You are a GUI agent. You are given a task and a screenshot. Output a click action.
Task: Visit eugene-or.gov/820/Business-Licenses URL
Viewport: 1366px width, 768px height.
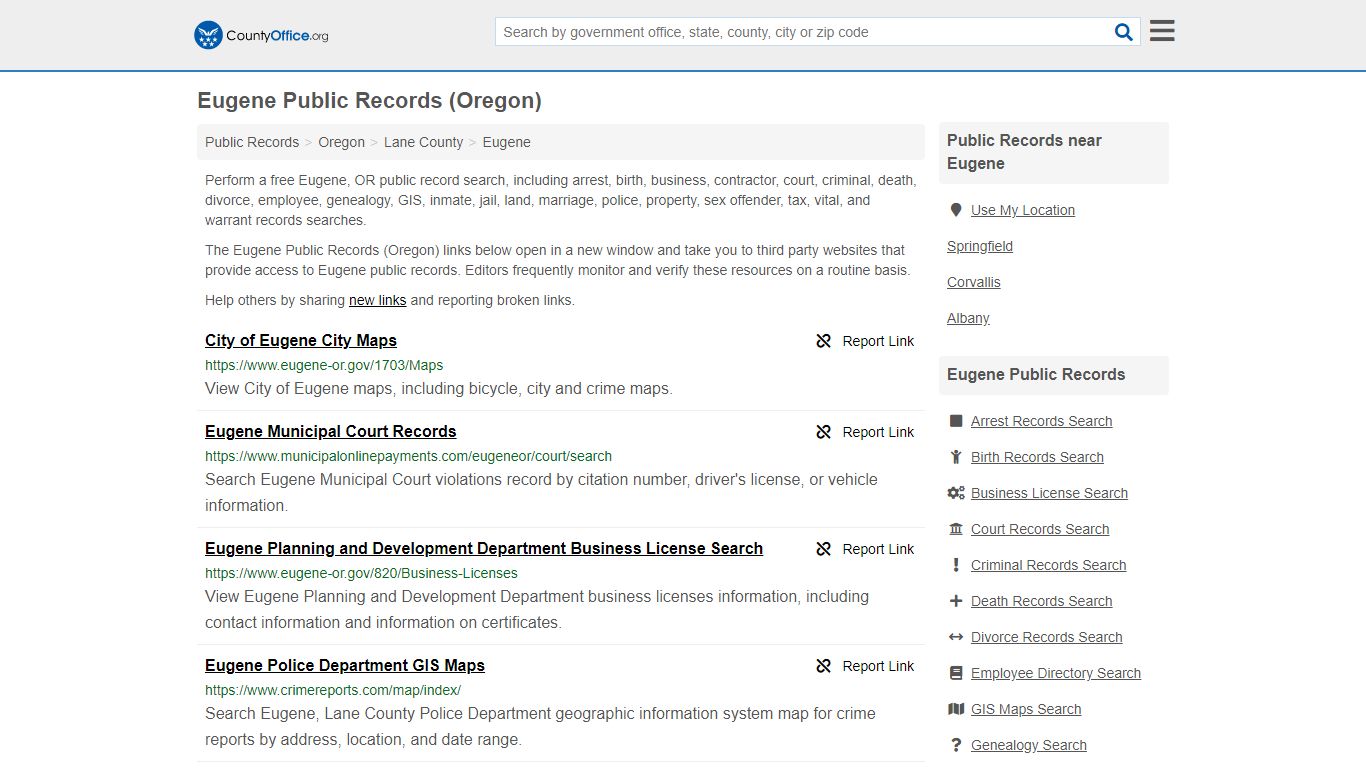361,573
